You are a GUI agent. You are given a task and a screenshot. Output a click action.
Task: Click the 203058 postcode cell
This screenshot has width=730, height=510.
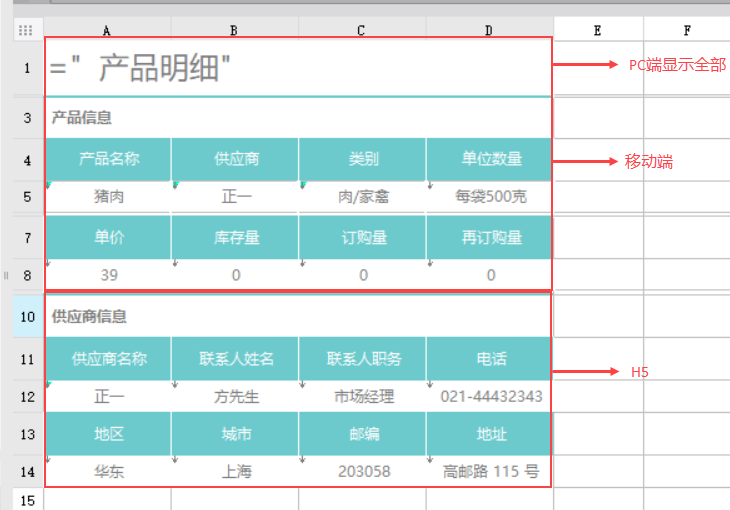[x=362, y=471]
